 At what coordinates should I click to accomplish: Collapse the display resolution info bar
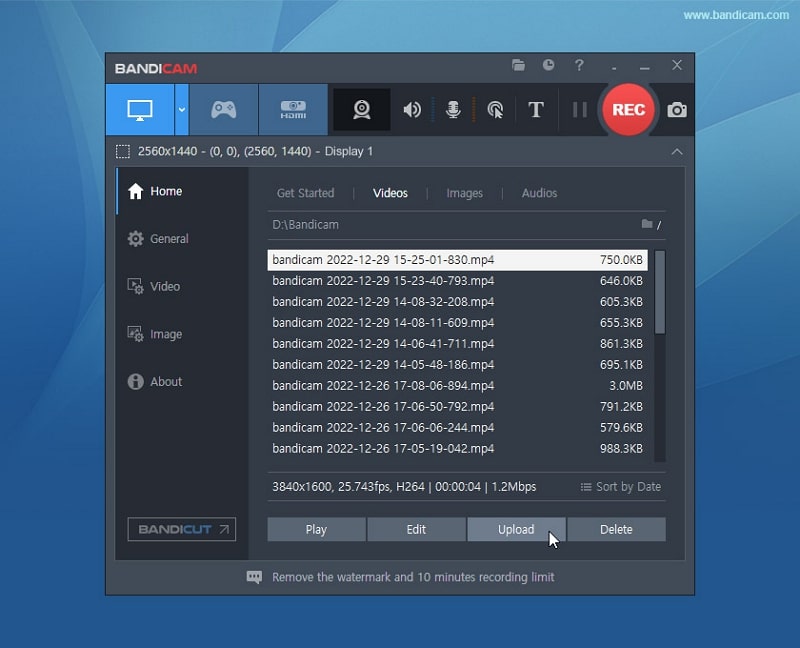point(677,151)
